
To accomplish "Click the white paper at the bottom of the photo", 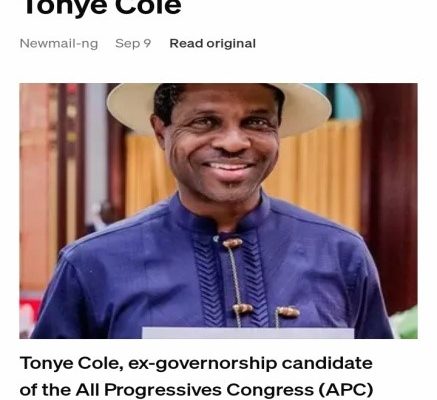I will tap(248, 333).
